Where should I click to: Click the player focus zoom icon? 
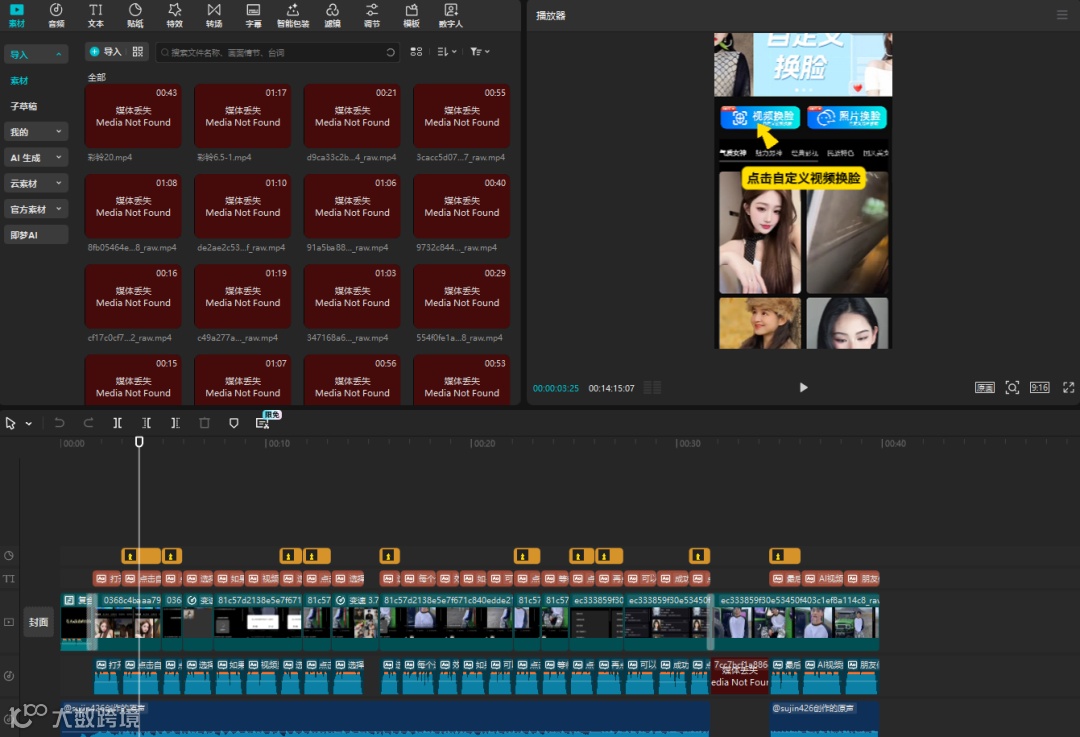1012,388
